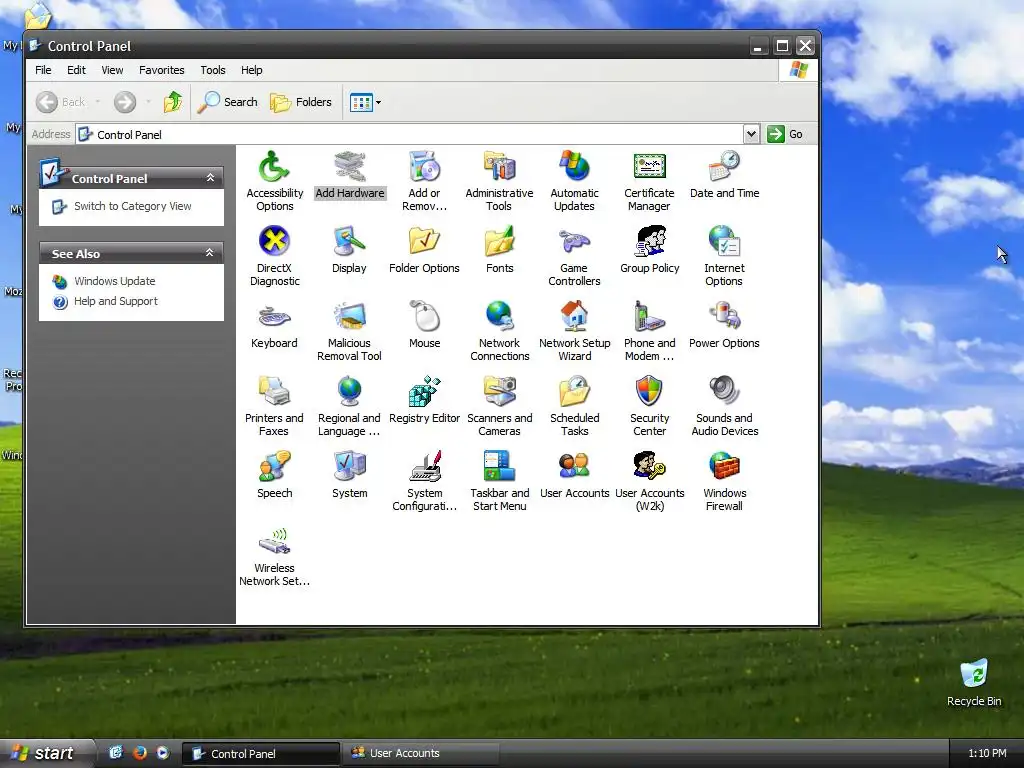This screenshot has height=768, width=1024.
Task: Click Switch to Category View link
Action: click(133, 206)
